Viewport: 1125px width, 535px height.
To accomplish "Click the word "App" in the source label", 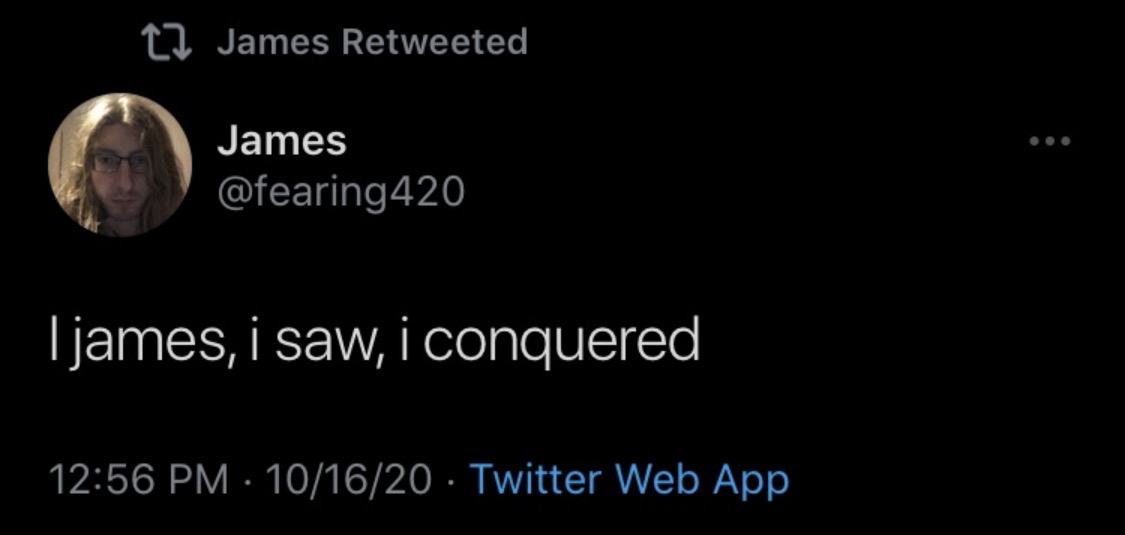I will pos(750,480).
